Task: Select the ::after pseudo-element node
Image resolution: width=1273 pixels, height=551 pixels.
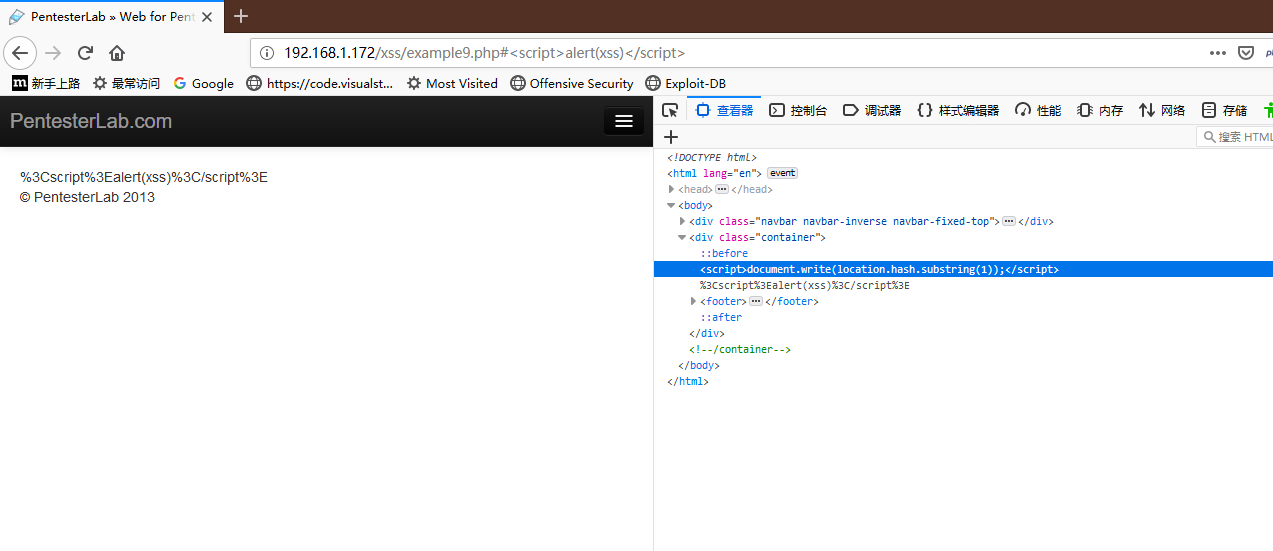Action: point(721,317)
